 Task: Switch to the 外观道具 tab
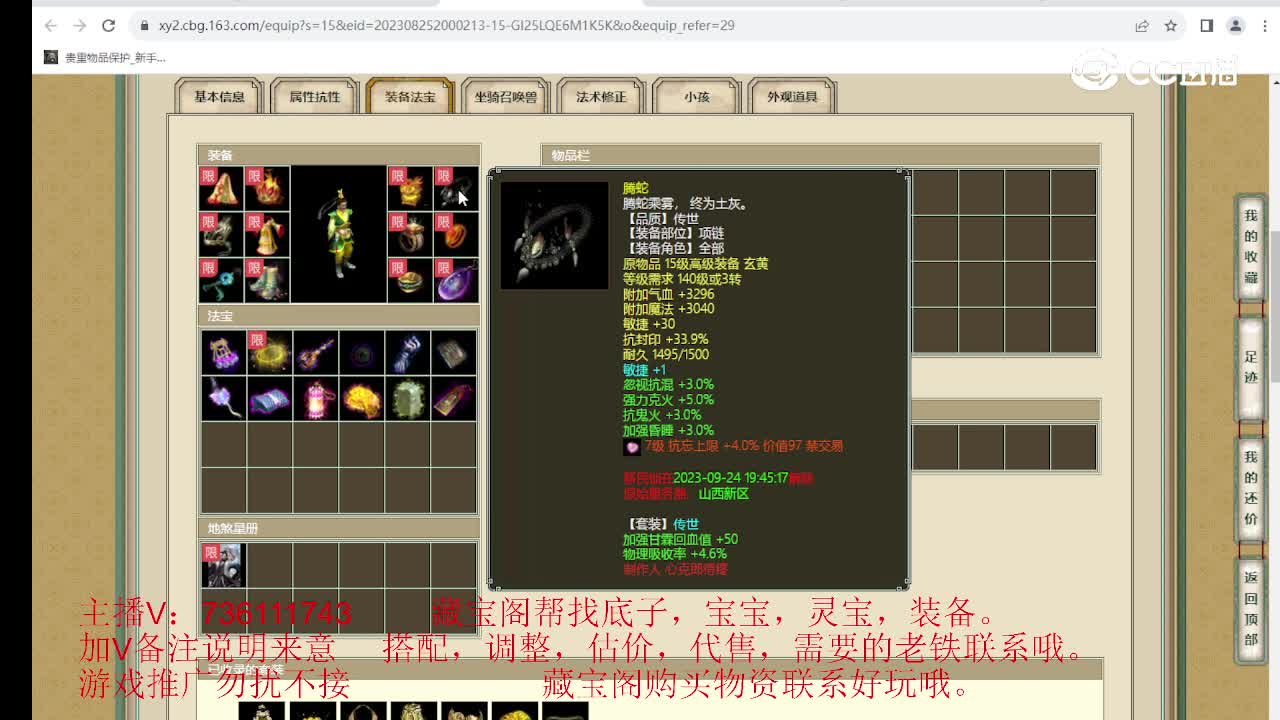(x=793, y=97)
